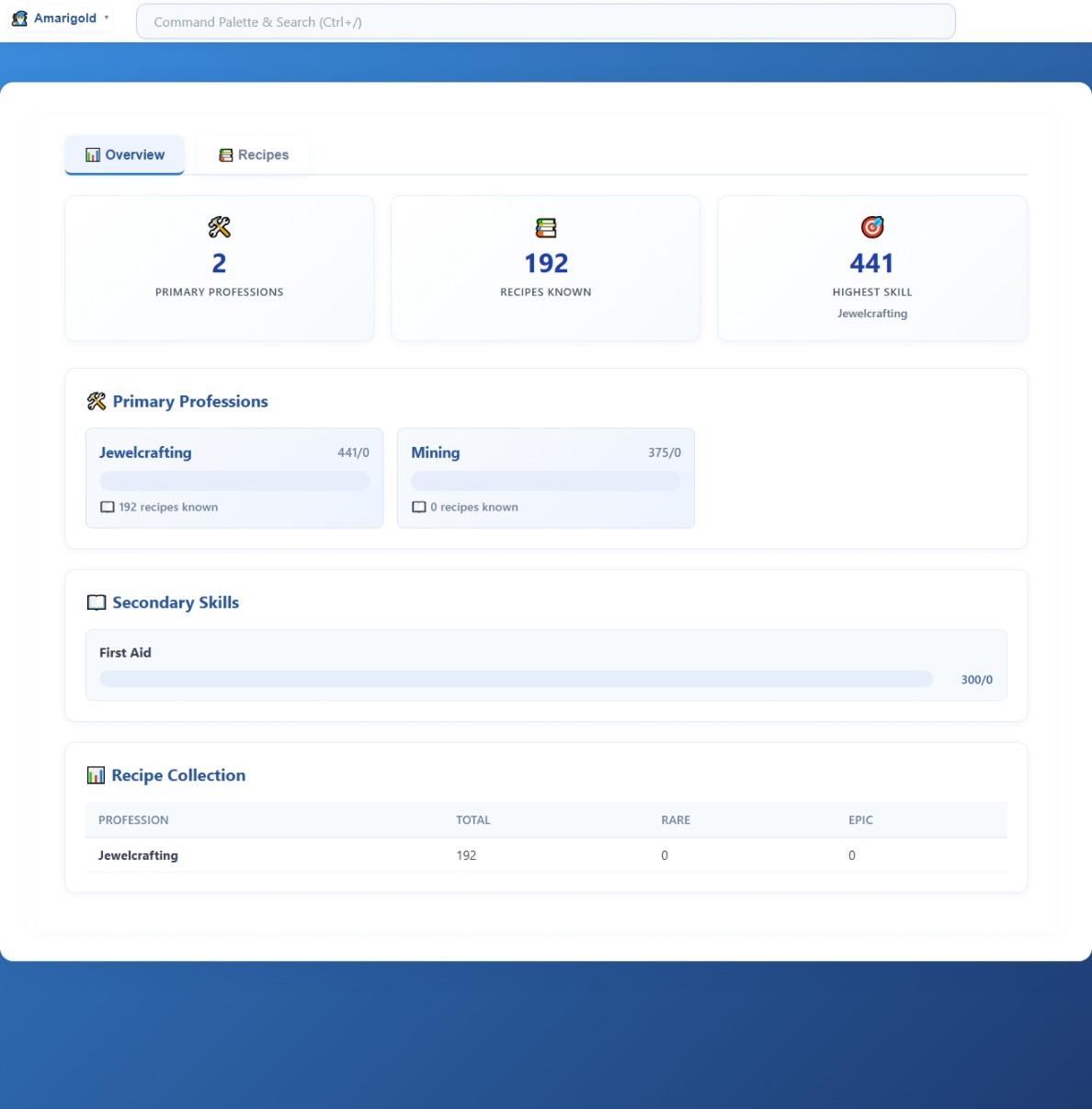Switch to the Overview tab
This screenshot has width=1092, height=1109.
[125, 154]
